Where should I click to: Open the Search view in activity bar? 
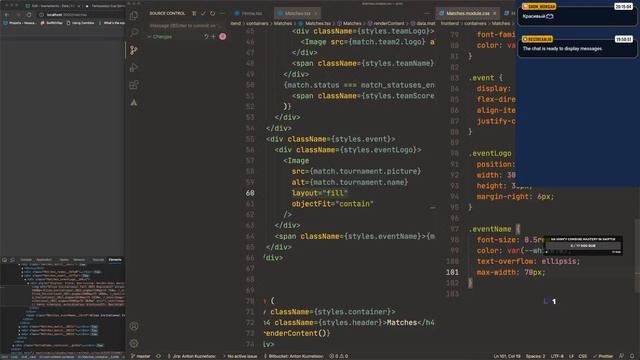[x=134, y=33]
